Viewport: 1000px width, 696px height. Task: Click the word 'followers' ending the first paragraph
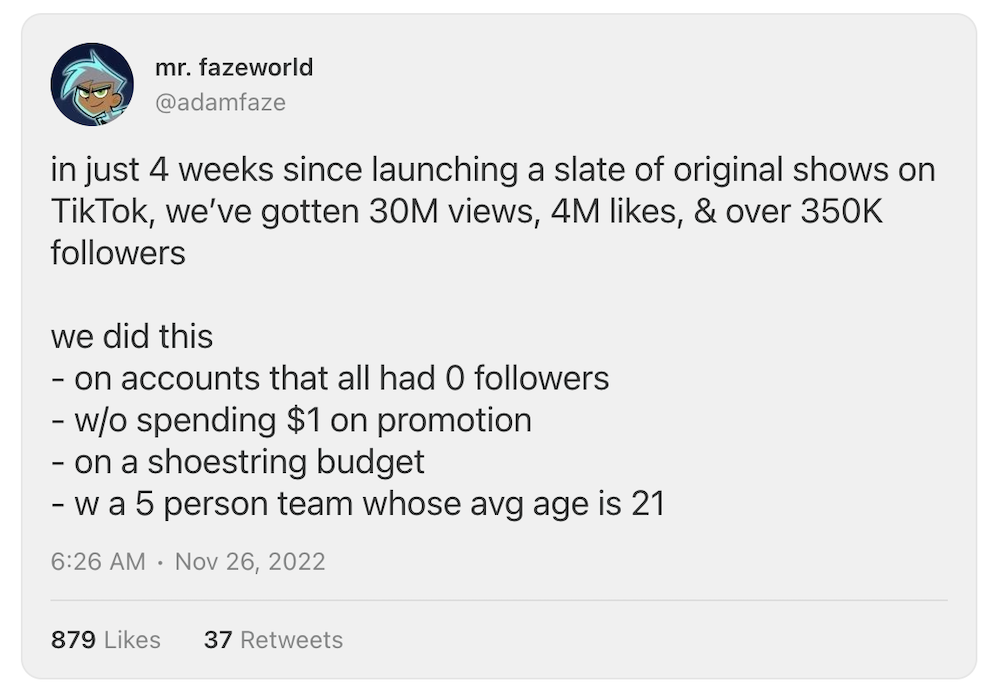pyautogui.click(x=118, y=253)
